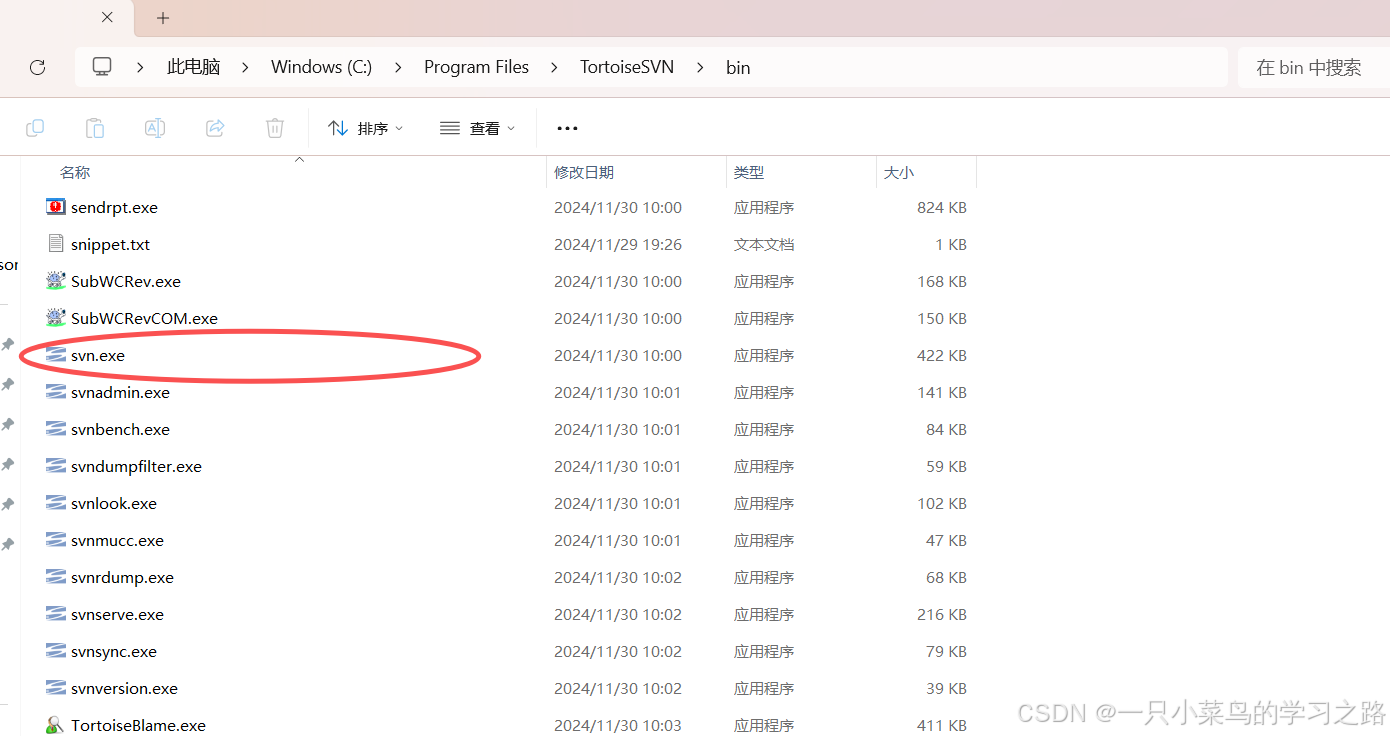Image resolution: width=1390 pixels, height=736 pixels.
Task: Select the snippet.txt file name
Action: point(110,244)
